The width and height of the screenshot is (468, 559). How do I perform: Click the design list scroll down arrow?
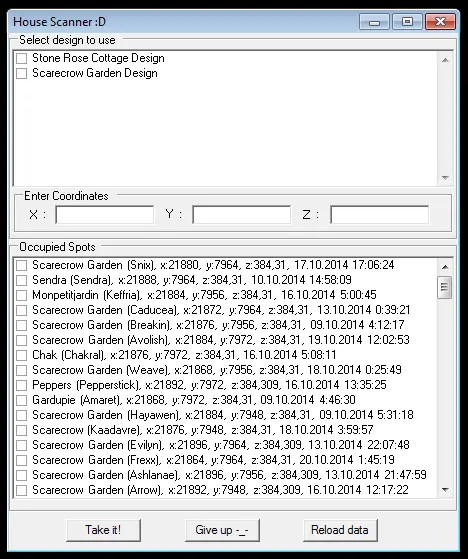(x=445, y=178)
